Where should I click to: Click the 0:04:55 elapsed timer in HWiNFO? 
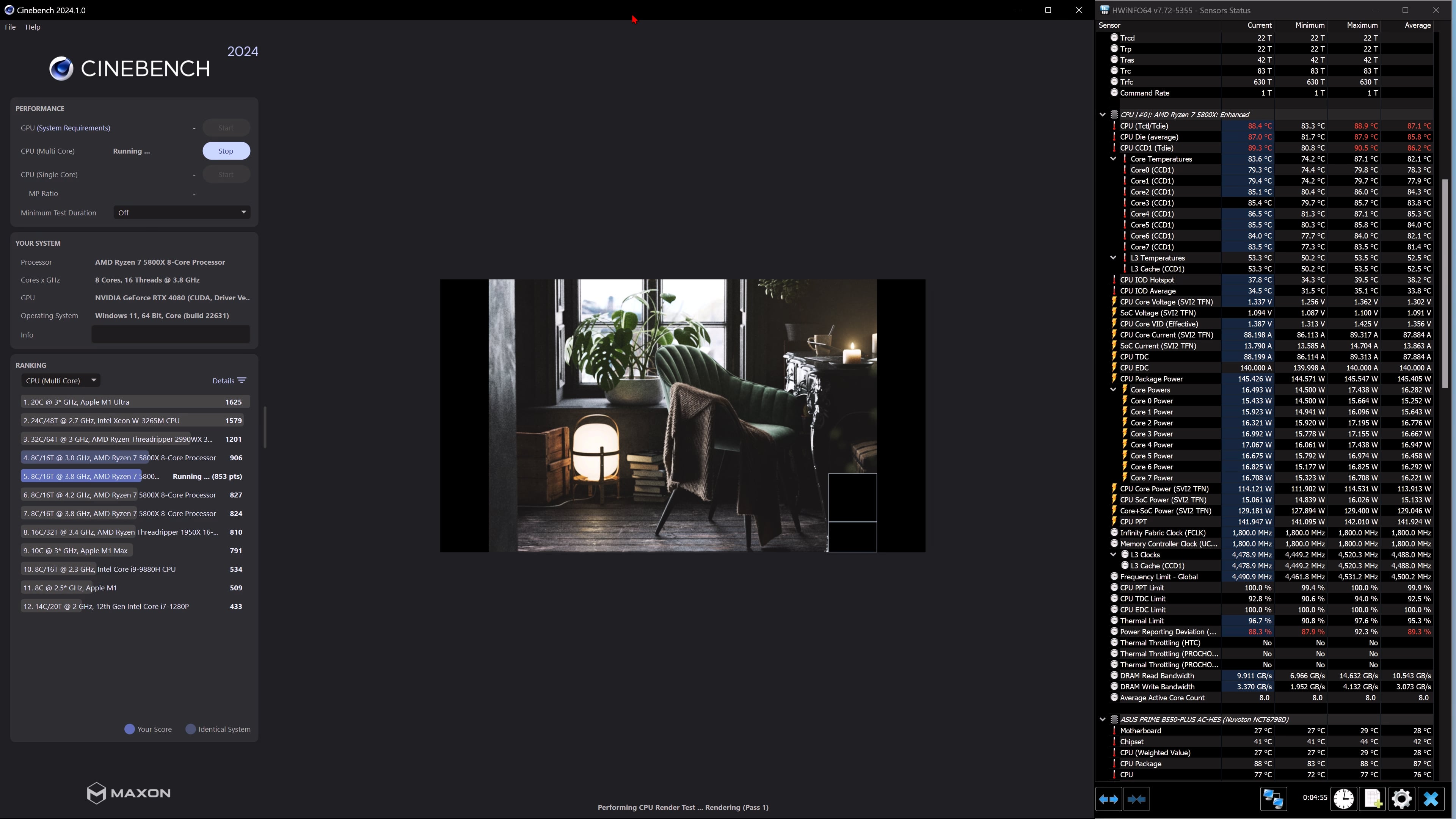[1315, 797]
